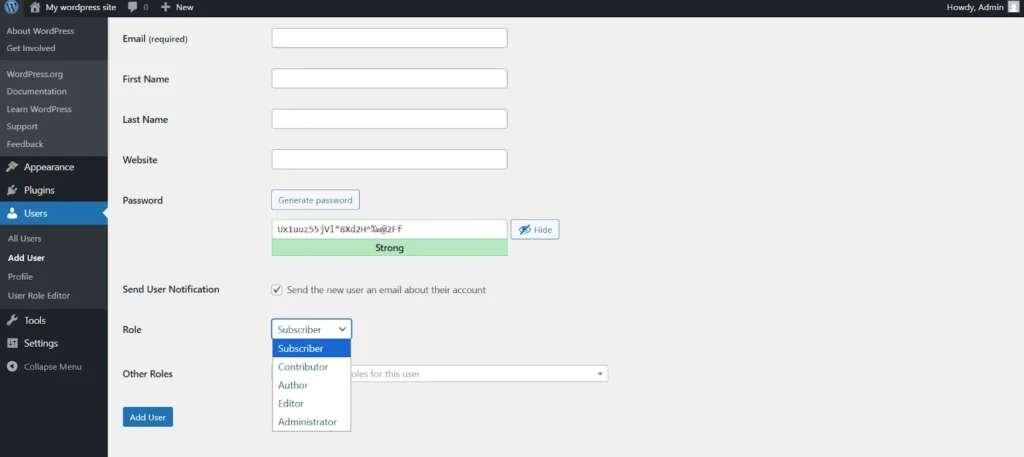Focus the Website input field
Image resolution: width=1024 pixels, height=457 pixels.
click(389, 159)
